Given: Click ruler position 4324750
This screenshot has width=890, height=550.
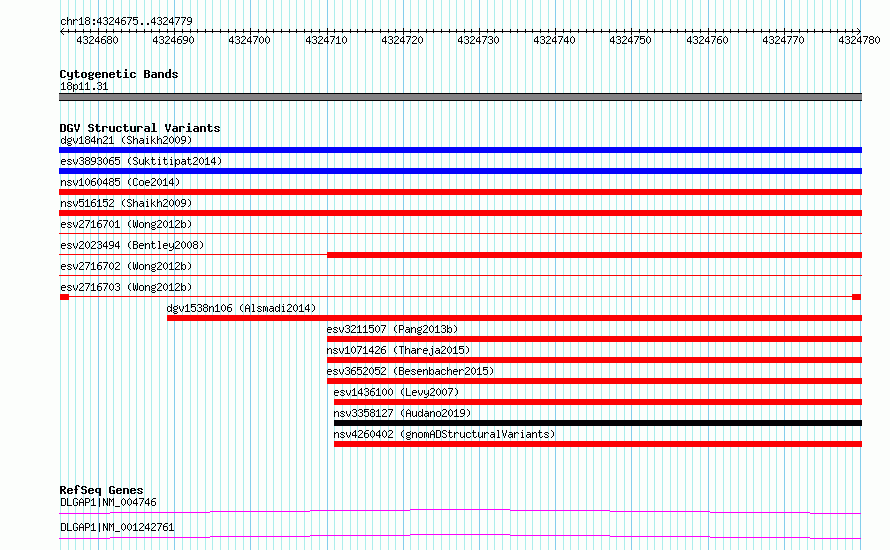Looking at the screenshot, I should pyautogui.click(x=631, y=40).
